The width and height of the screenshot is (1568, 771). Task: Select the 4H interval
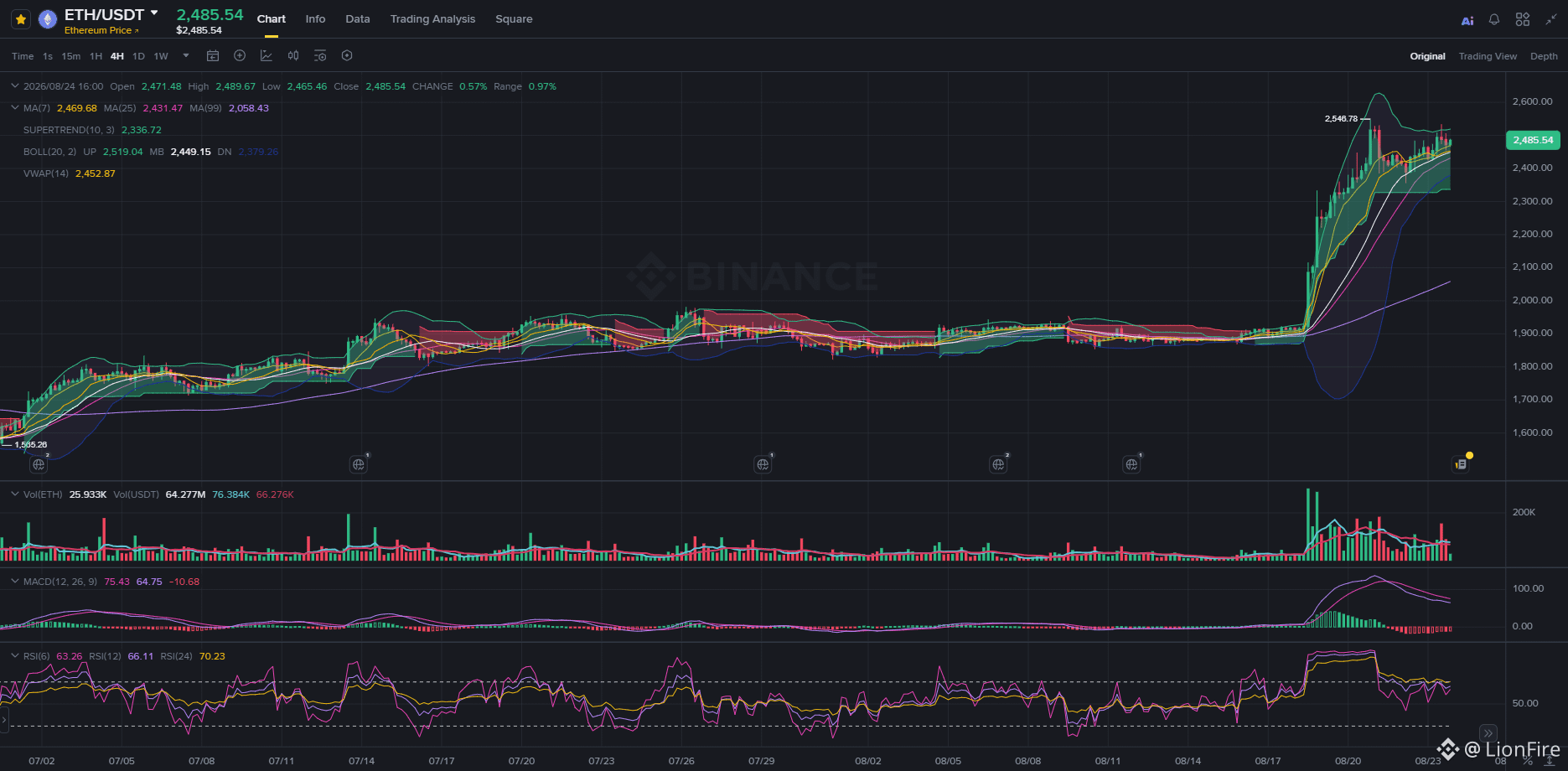point(117,56)
